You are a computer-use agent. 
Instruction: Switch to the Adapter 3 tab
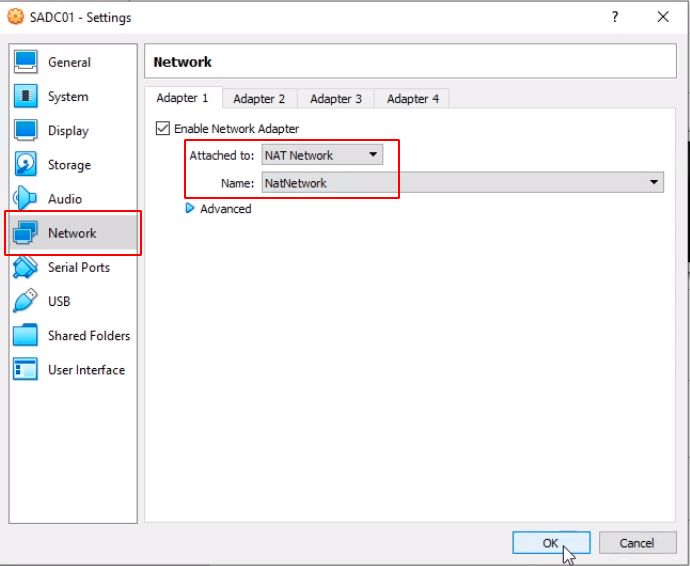tap(336, 99)
